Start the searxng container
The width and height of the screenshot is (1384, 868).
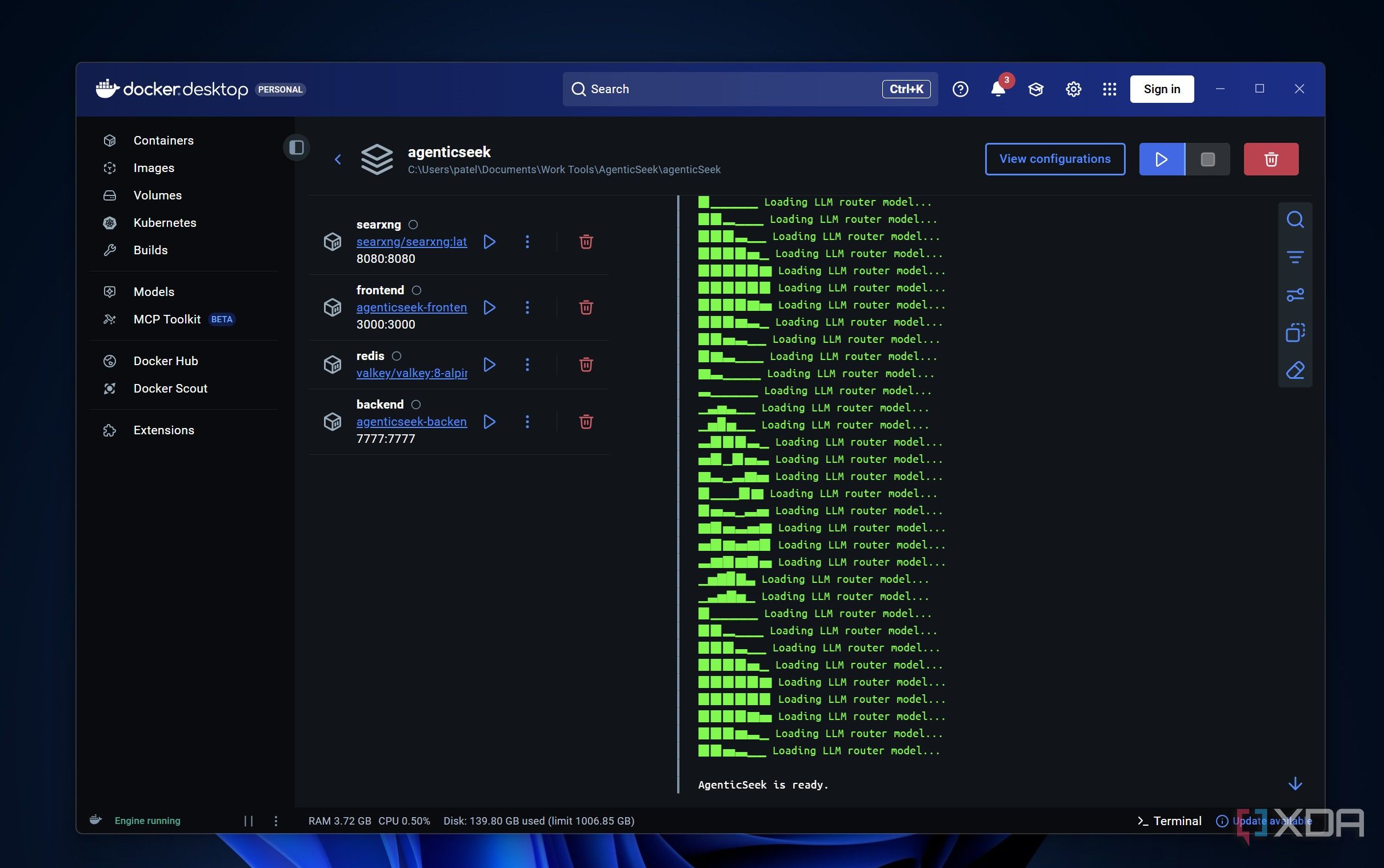pos(489,242)
